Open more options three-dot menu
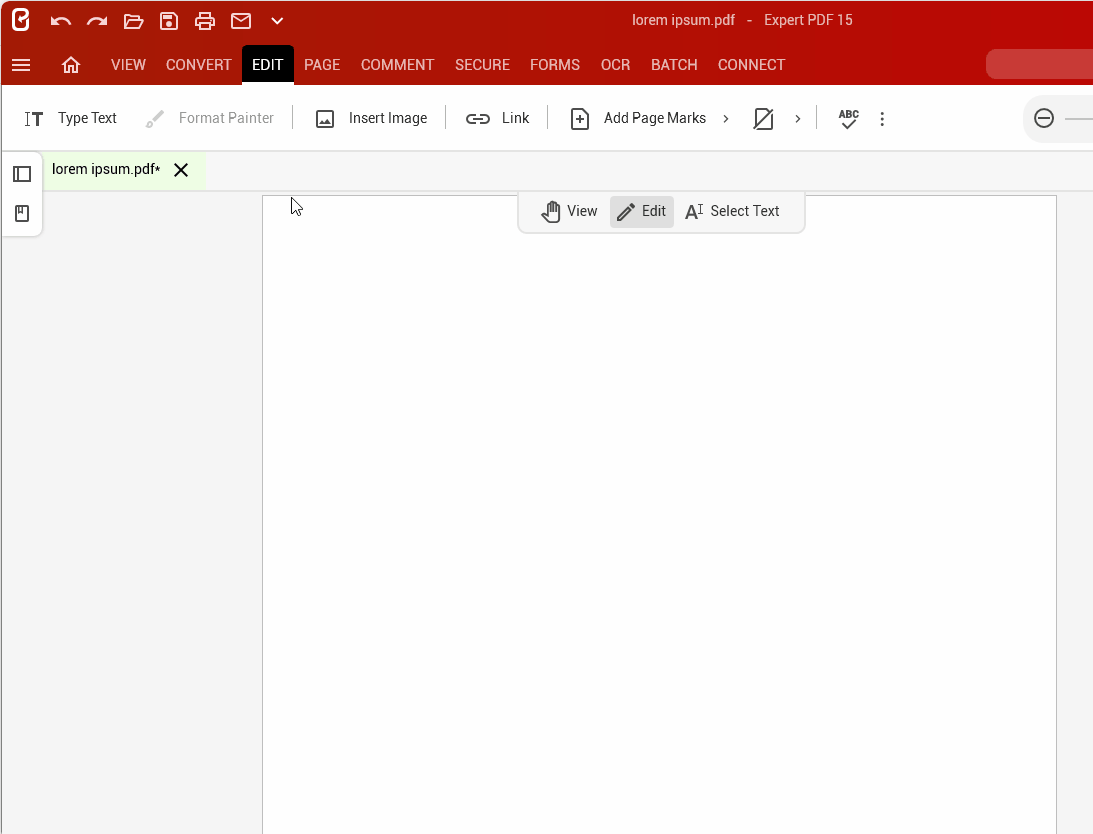Image resolution: width=1093 pixels, height=834 pixels. click(x=882, y=119)
